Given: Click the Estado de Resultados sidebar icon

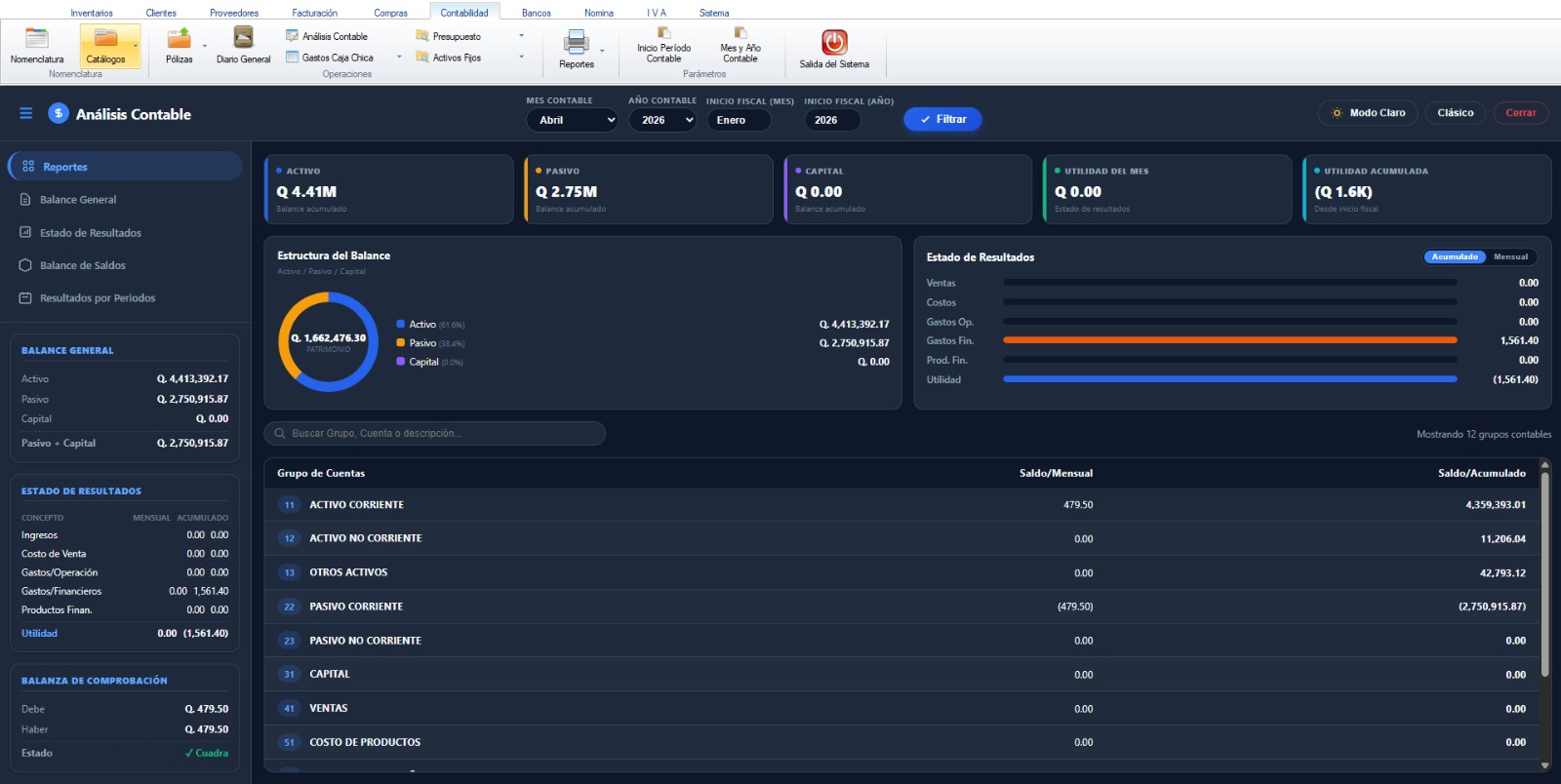Looking at the screenshot, I should (x=25, y=233).
